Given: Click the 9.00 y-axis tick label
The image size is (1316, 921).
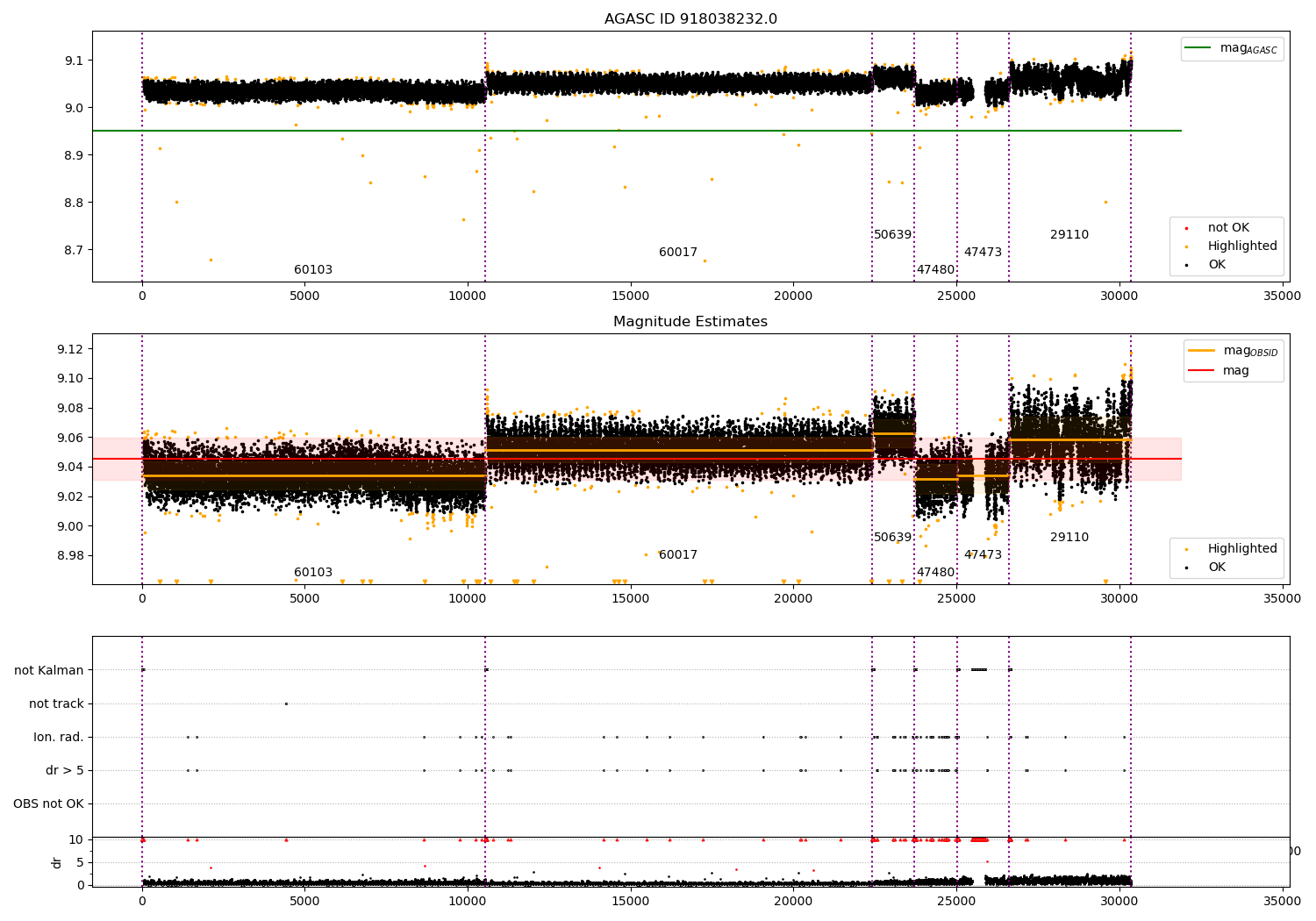Looking at the screenshot, I should [x=70, y=526].
